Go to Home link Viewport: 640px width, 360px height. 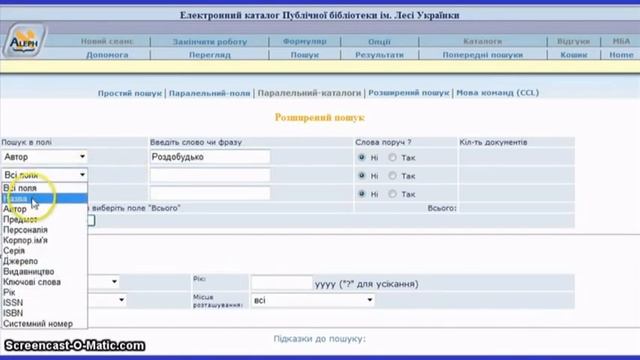[x=621, y=55]
